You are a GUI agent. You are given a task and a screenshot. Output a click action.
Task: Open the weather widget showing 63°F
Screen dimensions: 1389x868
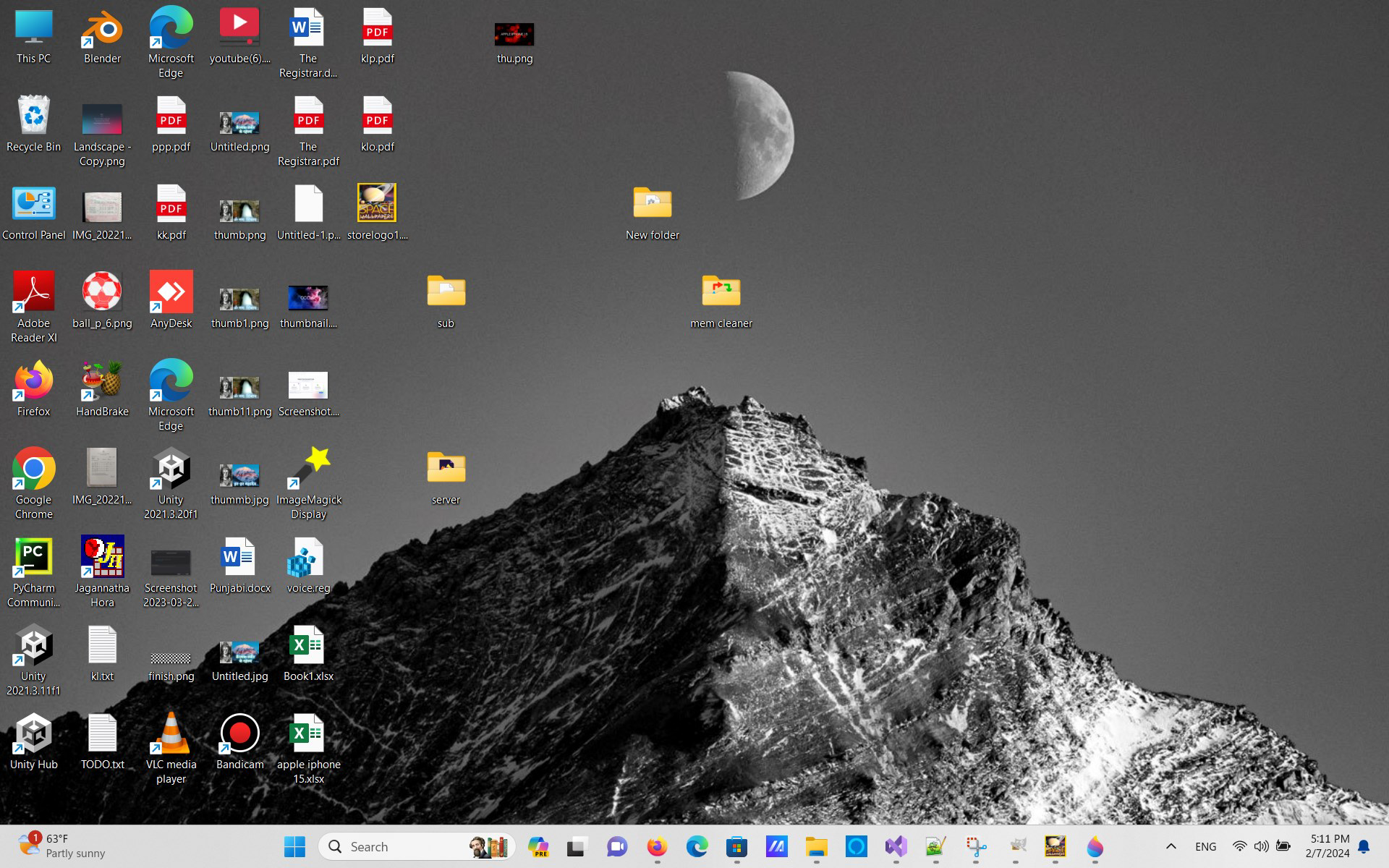tap(62, 846)
